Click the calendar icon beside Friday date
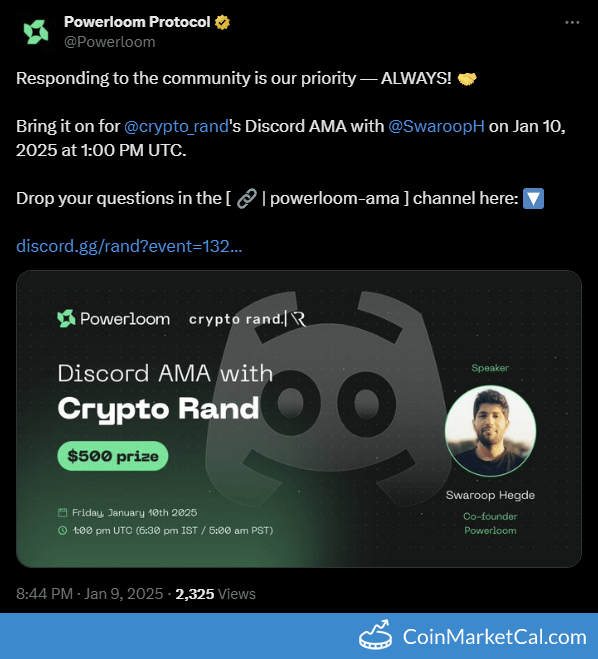The width and height of the screenshot is (598, 659). tap(62, 512)
